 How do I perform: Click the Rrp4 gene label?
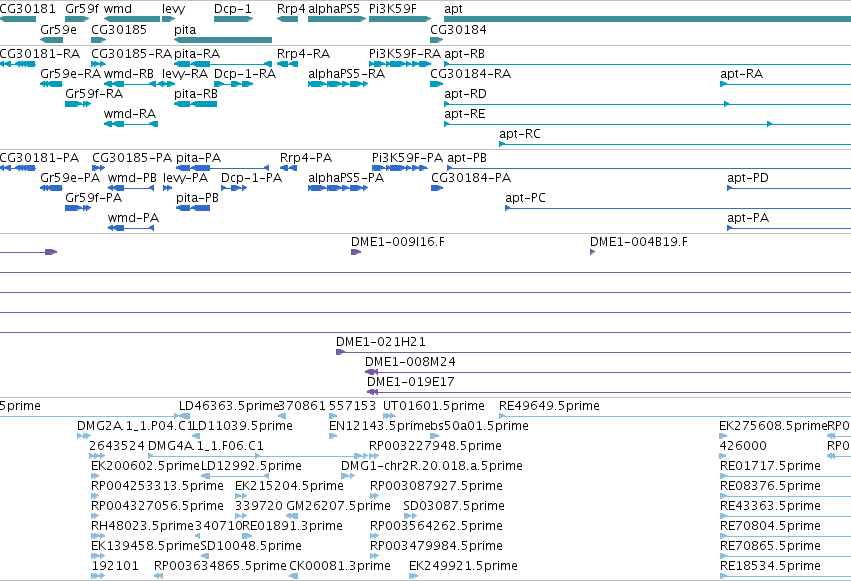tap(291, 9)
